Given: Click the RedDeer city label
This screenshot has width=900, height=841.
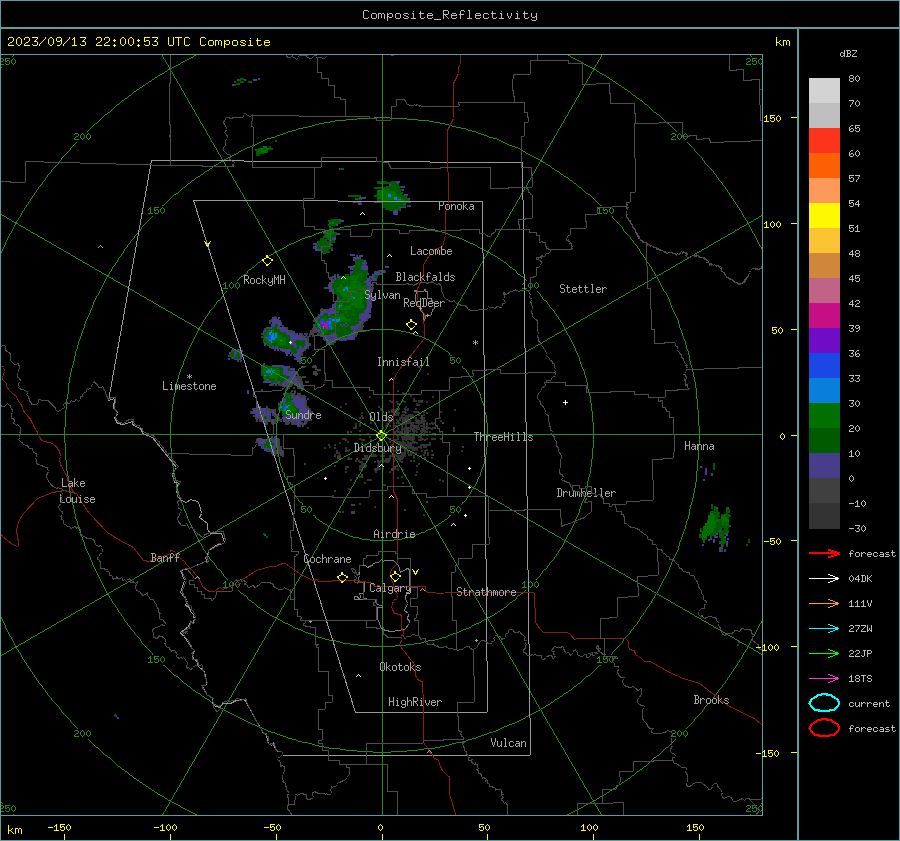Looking at the screenshot, I should coord(424,303).
